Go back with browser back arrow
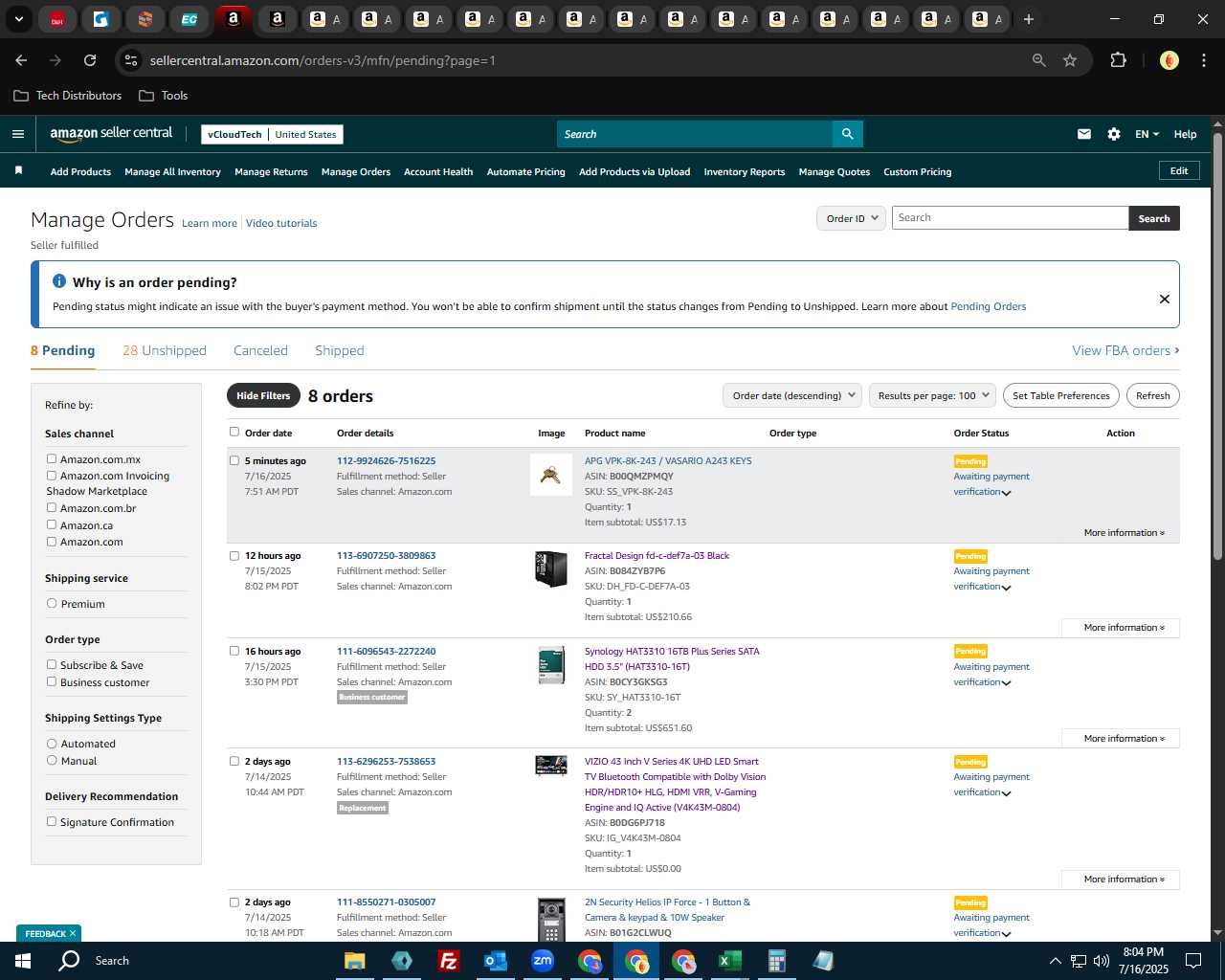1225x980 pixels. [21, 60]
